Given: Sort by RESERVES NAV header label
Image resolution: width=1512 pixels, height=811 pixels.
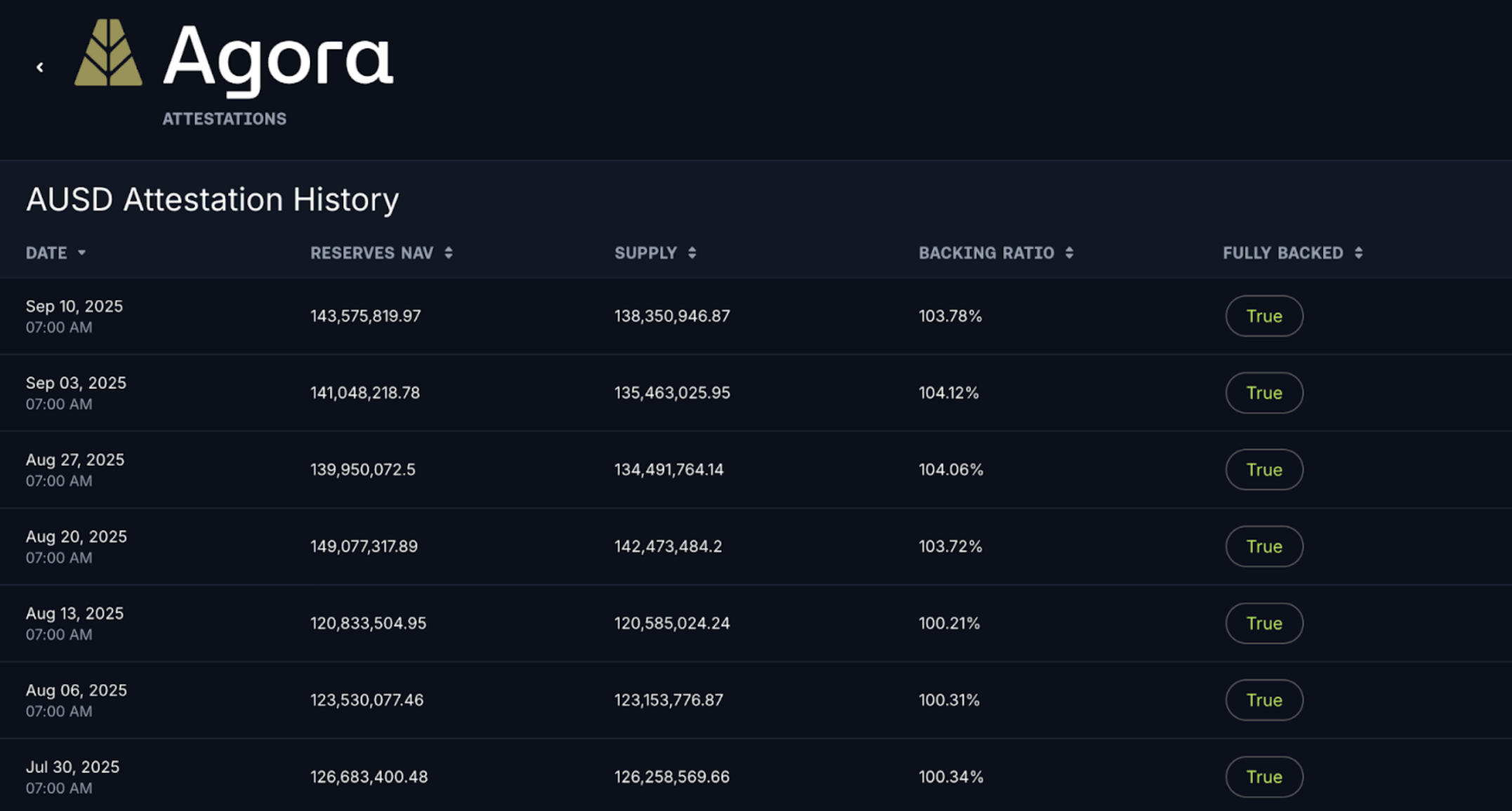Looking at the screenshot, I should pos(372,253).
